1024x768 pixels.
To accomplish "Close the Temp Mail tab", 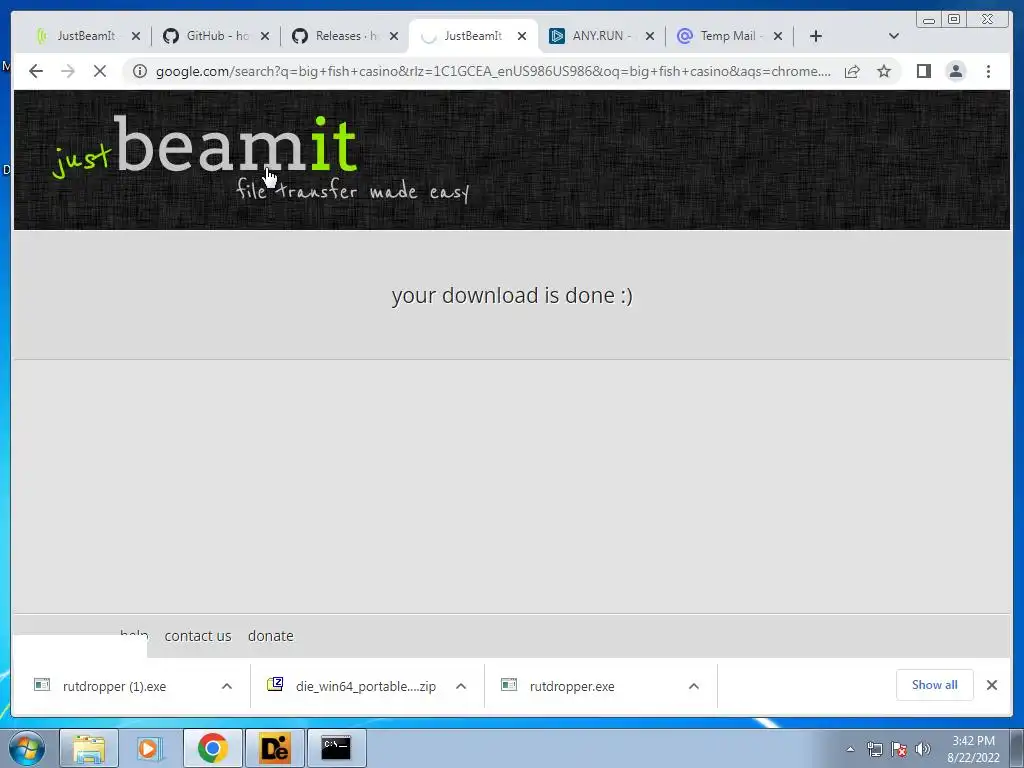I will point(778,36).
